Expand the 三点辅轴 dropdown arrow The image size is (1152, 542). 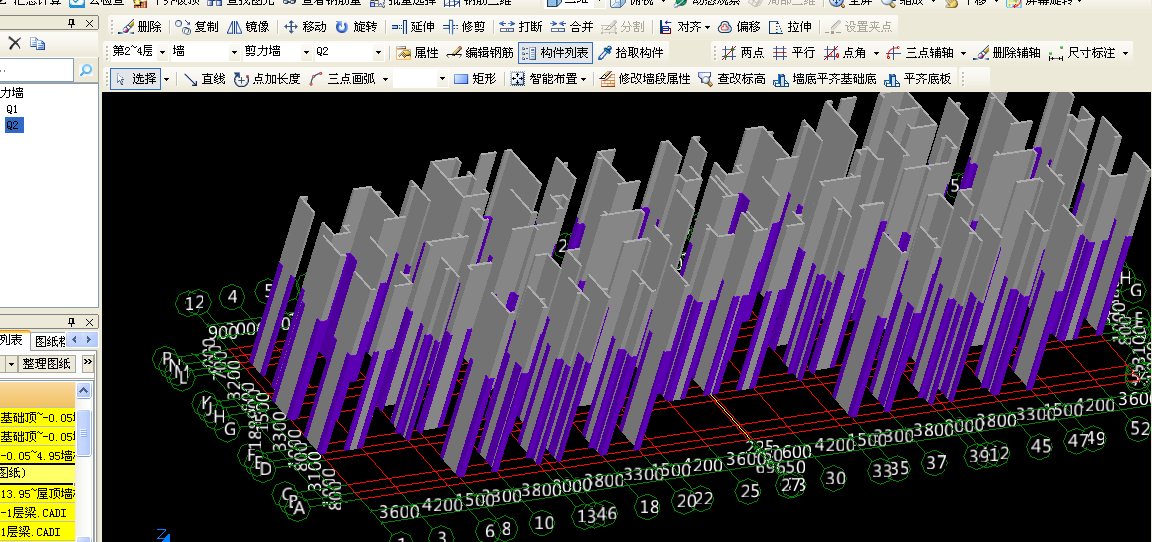pos(963,53)
